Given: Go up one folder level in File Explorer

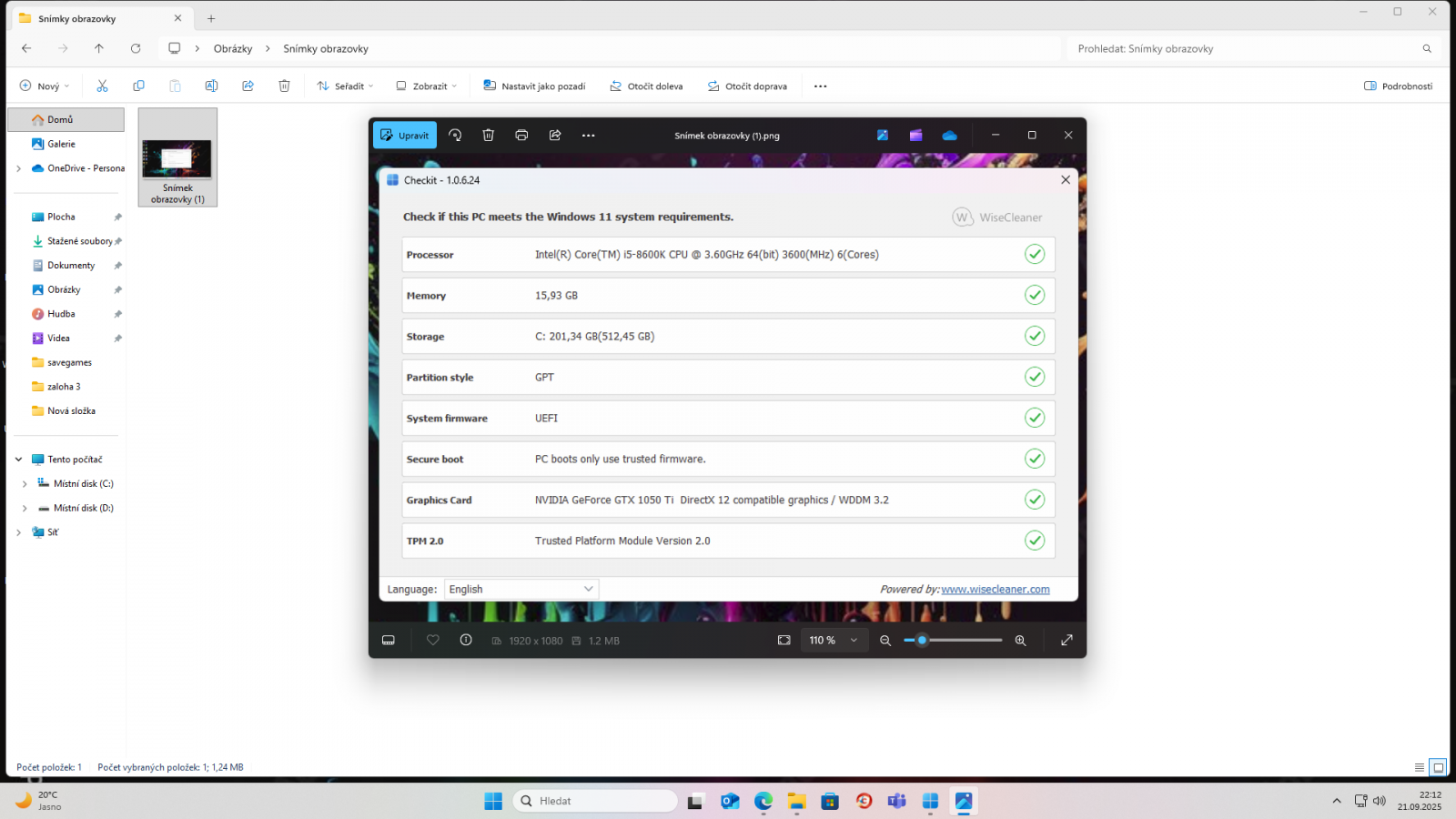Looking at the screenshot, I should [x=99, y=48].
